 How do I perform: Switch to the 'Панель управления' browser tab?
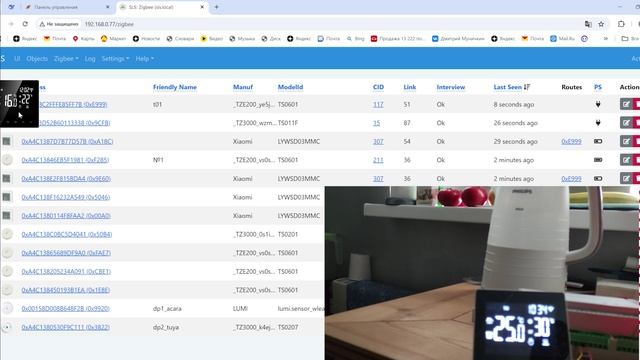pyautogui.click(x=67, y=7)
